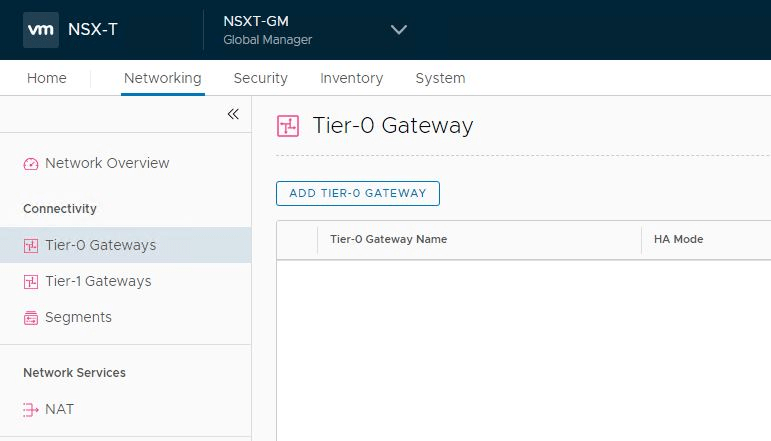Screen dimensions: 771x441
Task: Switch to the Security tab
Action: tap(261, 78)
